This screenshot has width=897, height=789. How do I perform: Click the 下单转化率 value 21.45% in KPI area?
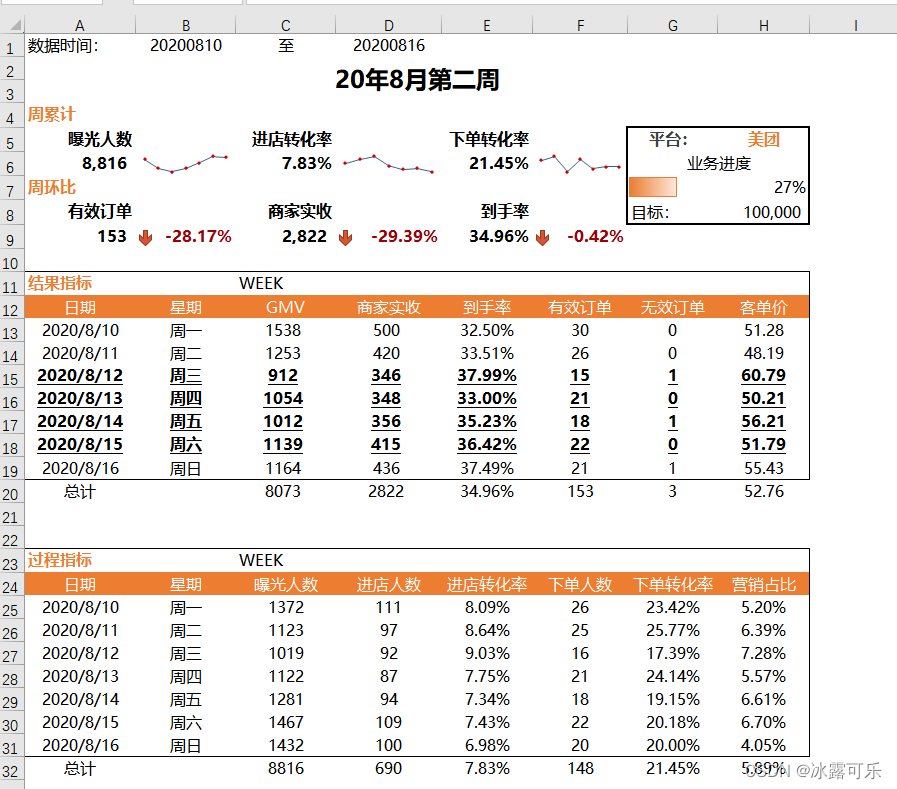point(499,163)
